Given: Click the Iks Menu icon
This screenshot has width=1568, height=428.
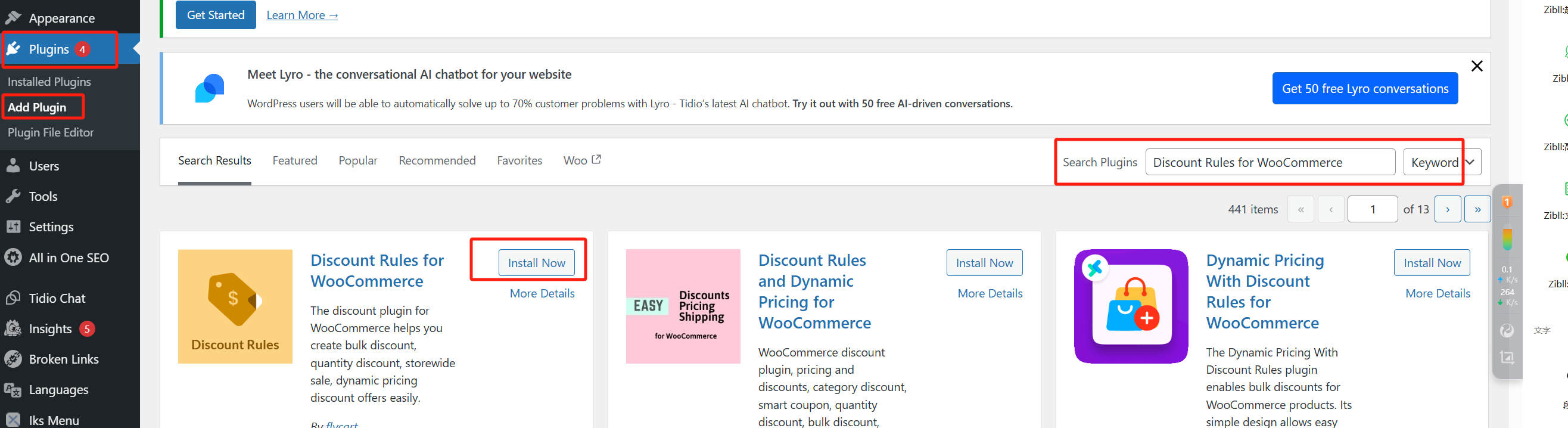Looking at the screenshot, I should (13, 420).
